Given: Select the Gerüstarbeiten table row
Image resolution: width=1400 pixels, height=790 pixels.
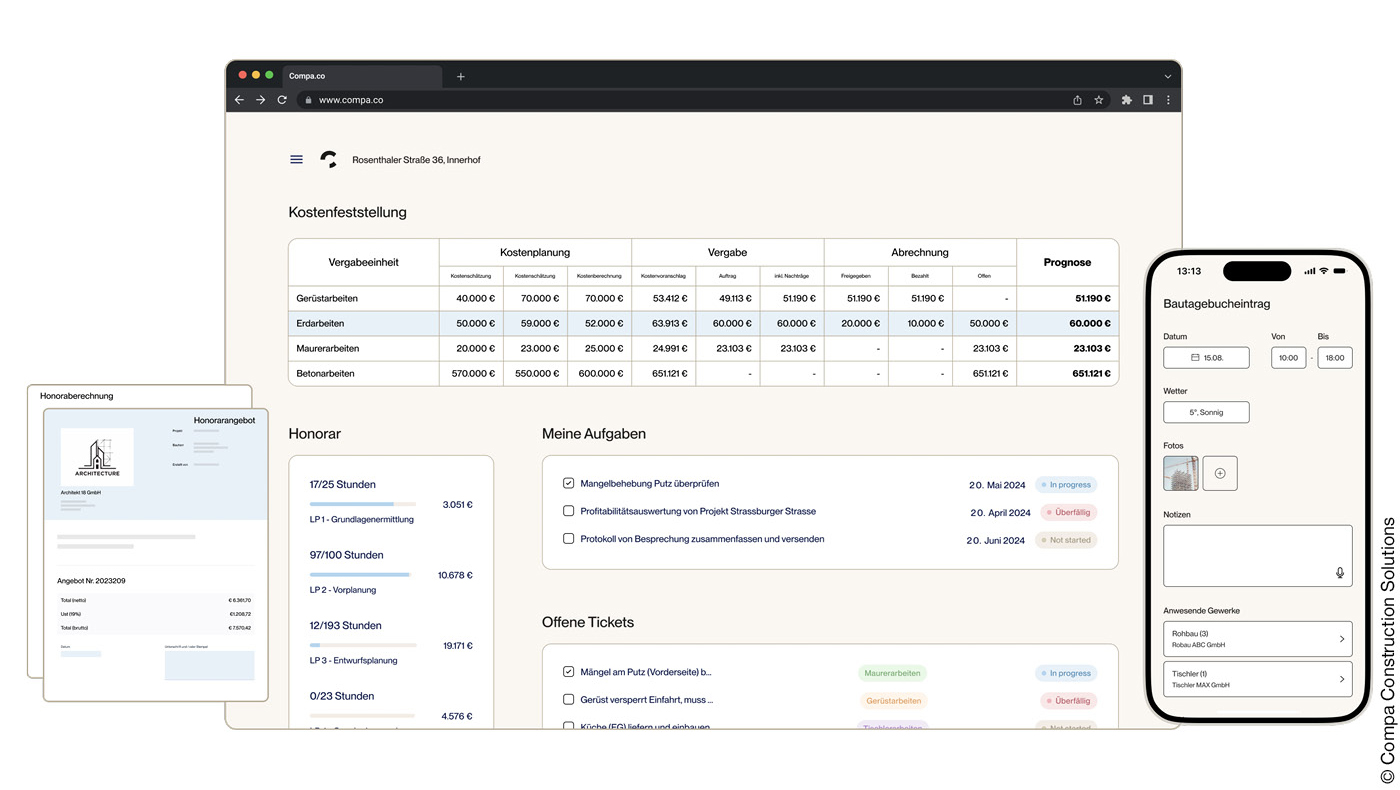Looking at the screenshot, I should [x=703, y=298].
